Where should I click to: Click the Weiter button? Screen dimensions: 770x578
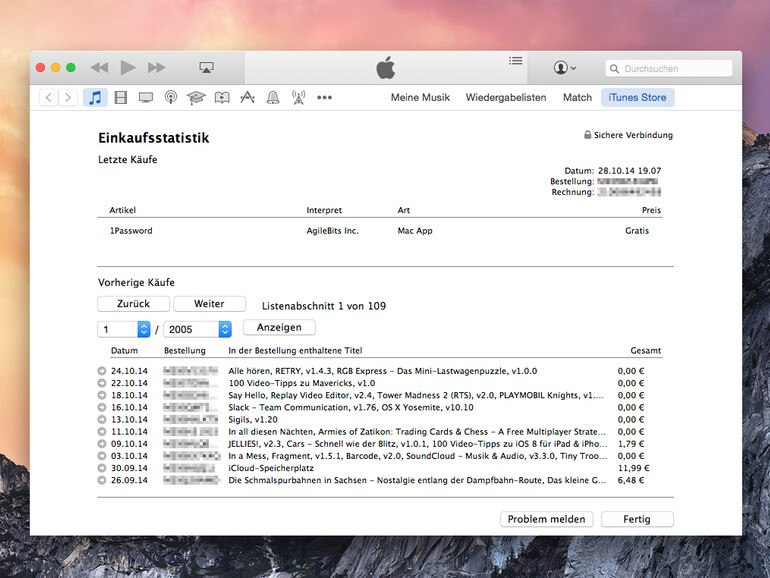point(209,304)
